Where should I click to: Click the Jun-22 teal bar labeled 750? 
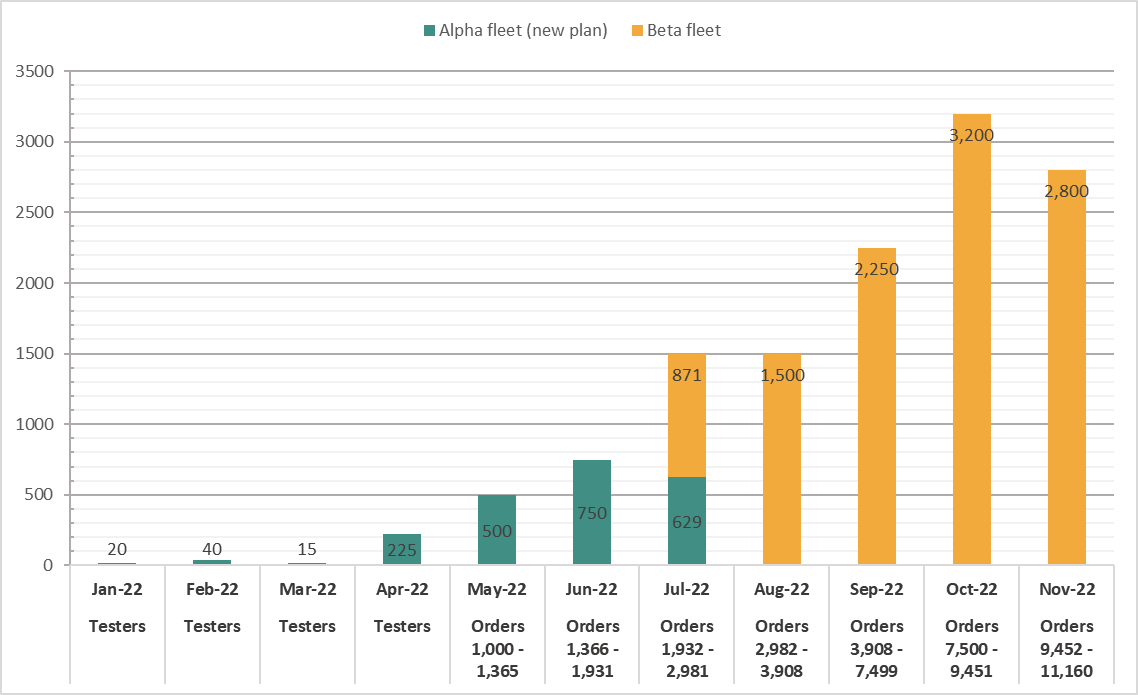pyautogui.click(x=591, y=512)
